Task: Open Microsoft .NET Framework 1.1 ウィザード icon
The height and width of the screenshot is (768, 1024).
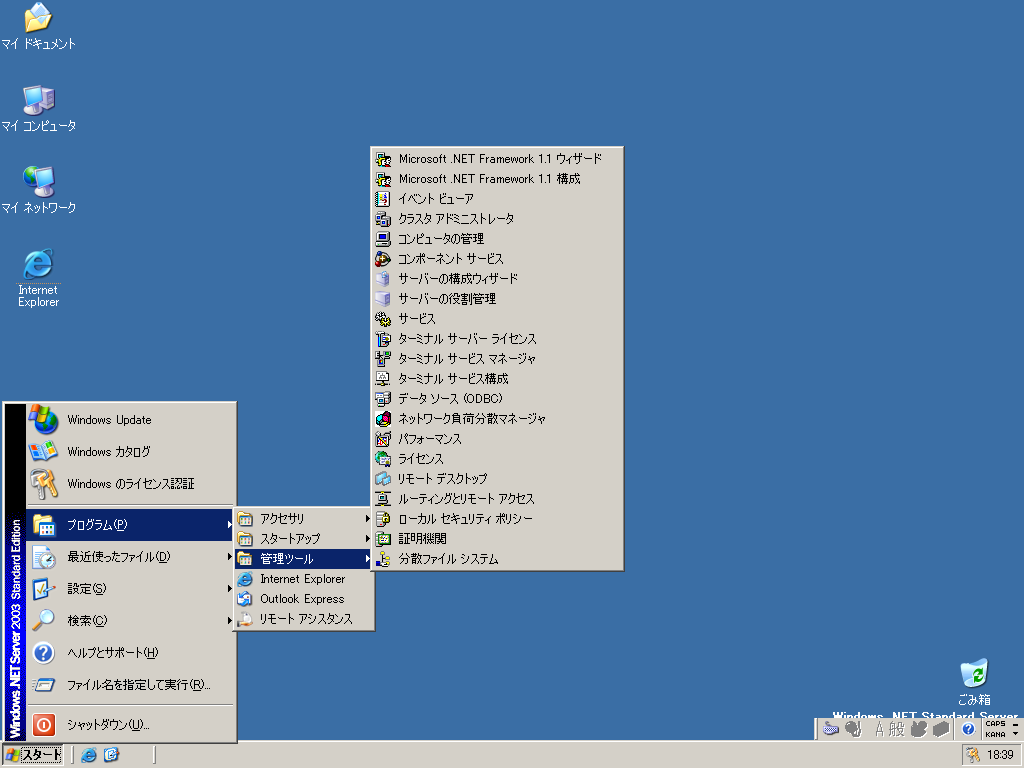Action: pos(383,159)
